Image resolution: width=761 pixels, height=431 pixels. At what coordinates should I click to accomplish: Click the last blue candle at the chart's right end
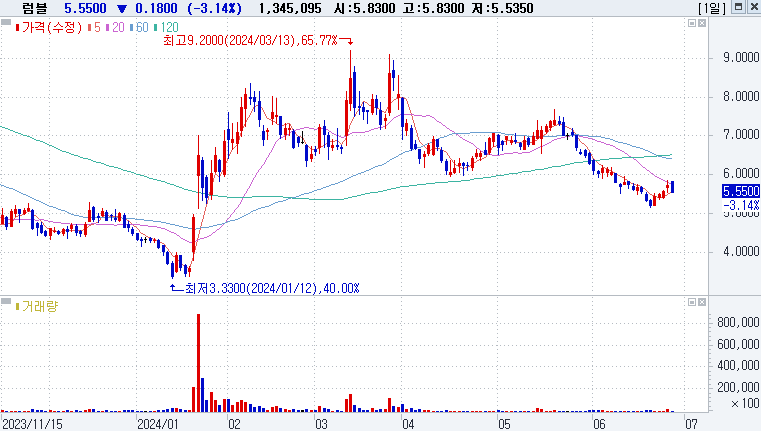[672, 187]
